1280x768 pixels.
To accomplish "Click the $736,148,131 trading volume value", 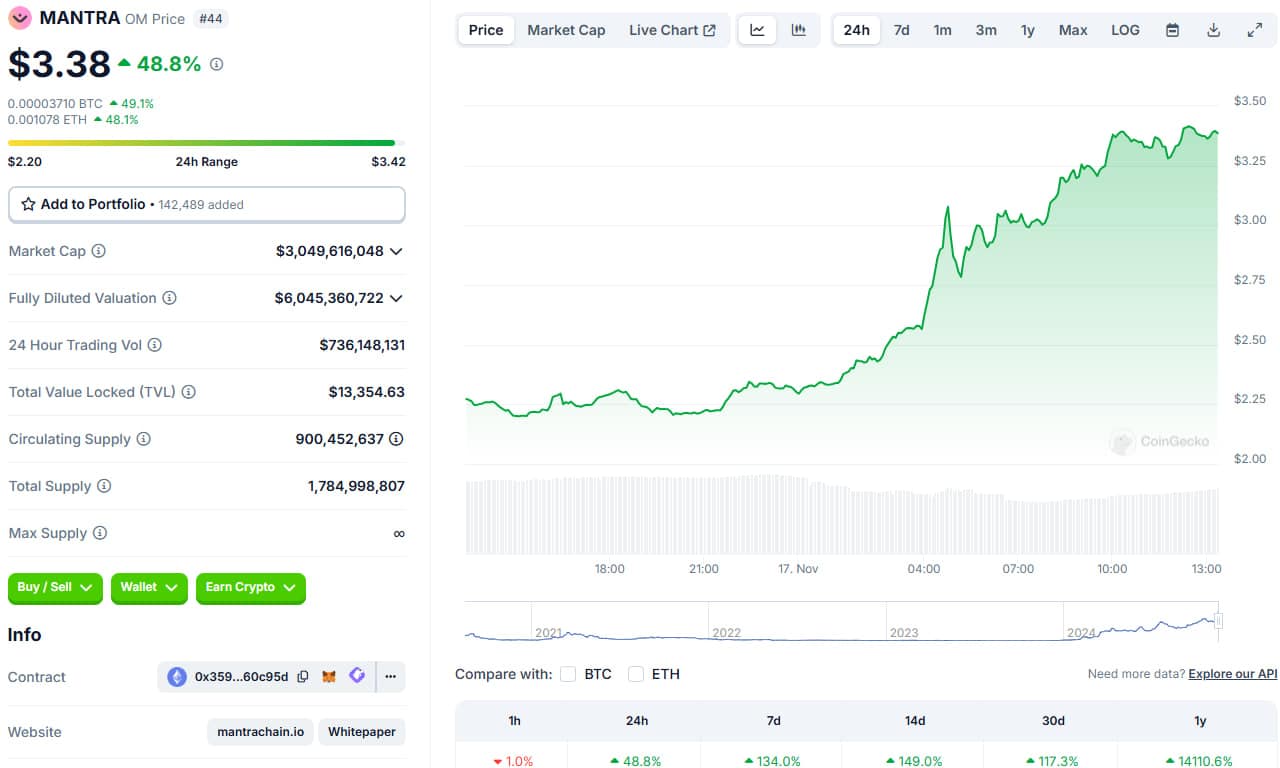I will [362, 345].
